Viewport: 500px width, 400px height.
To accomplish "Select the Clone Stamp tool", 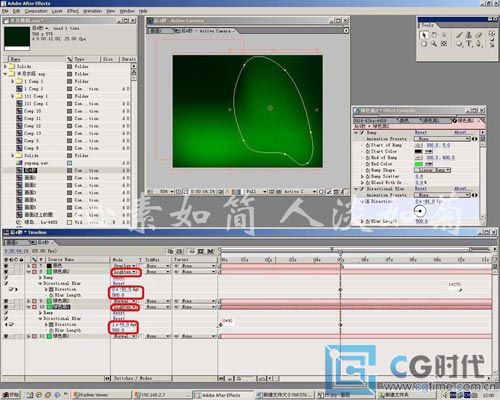I will point(469,35).
